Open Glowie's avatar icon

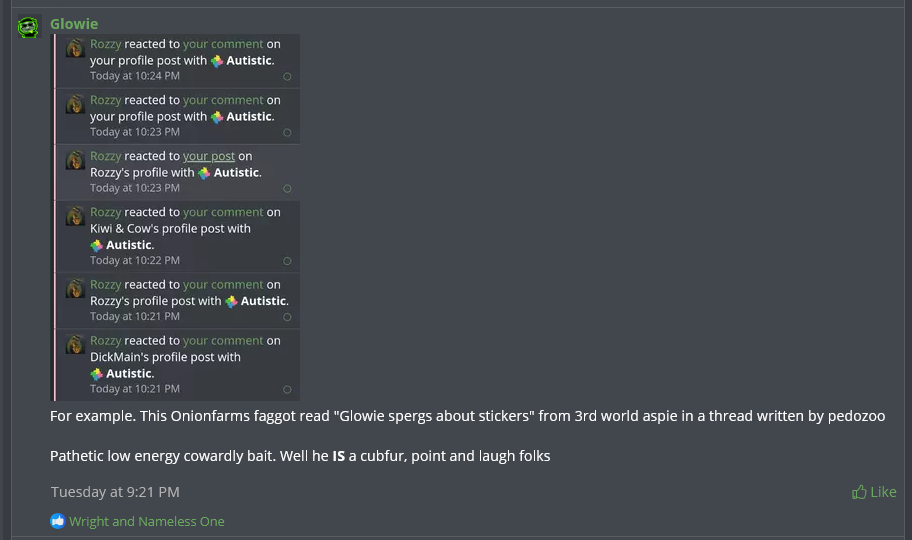(x=28, y=27)
